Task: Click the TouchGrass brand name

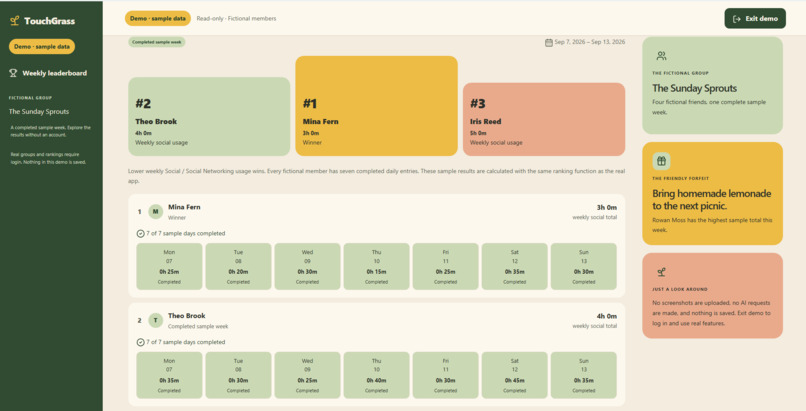Action: coord(49,21)
